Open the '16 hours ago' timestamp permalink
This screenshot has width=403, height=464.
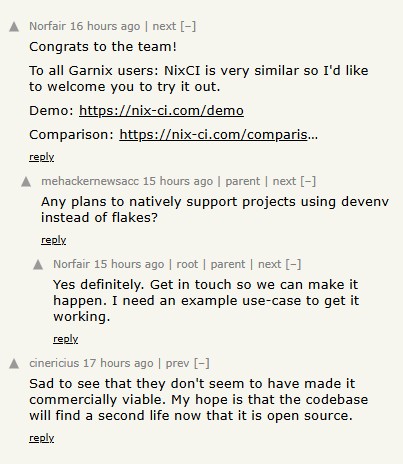(105, 26)
